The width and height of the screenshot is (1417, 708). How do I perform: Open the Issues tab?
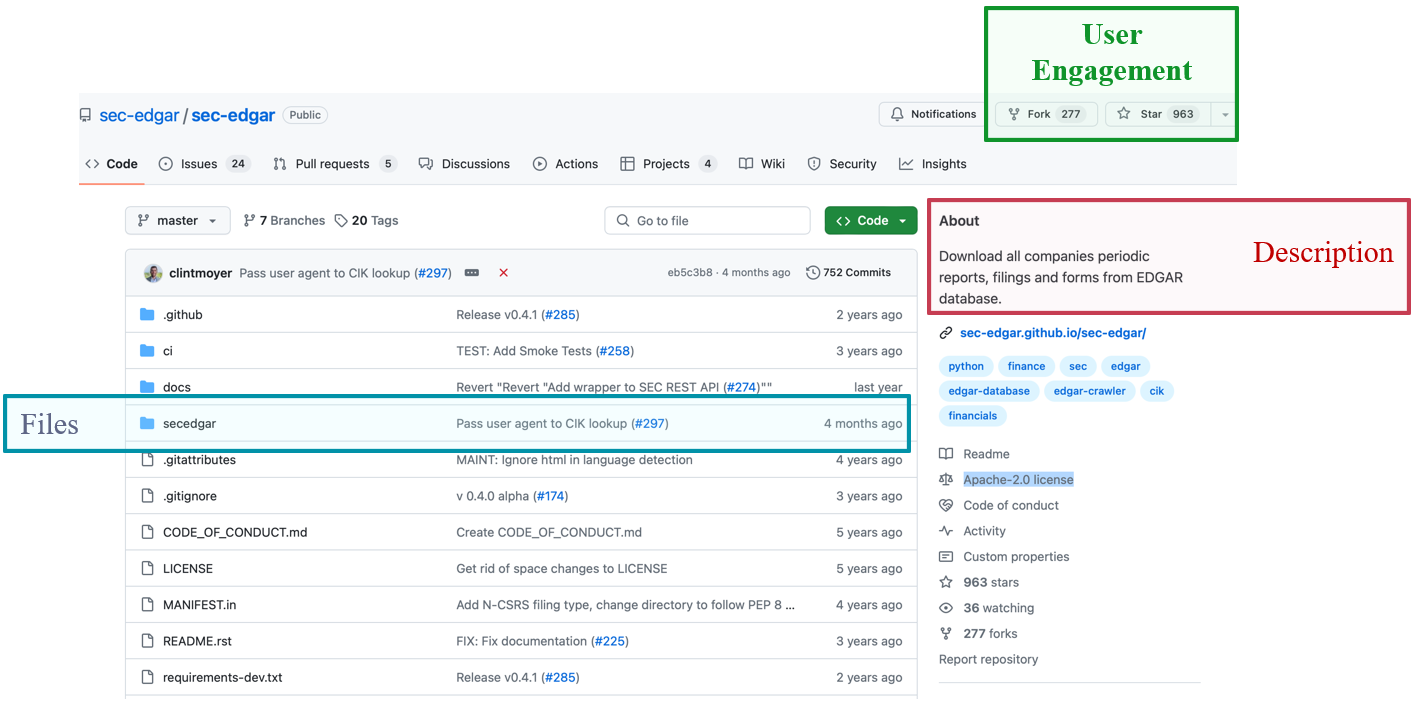tap(204, 164)
